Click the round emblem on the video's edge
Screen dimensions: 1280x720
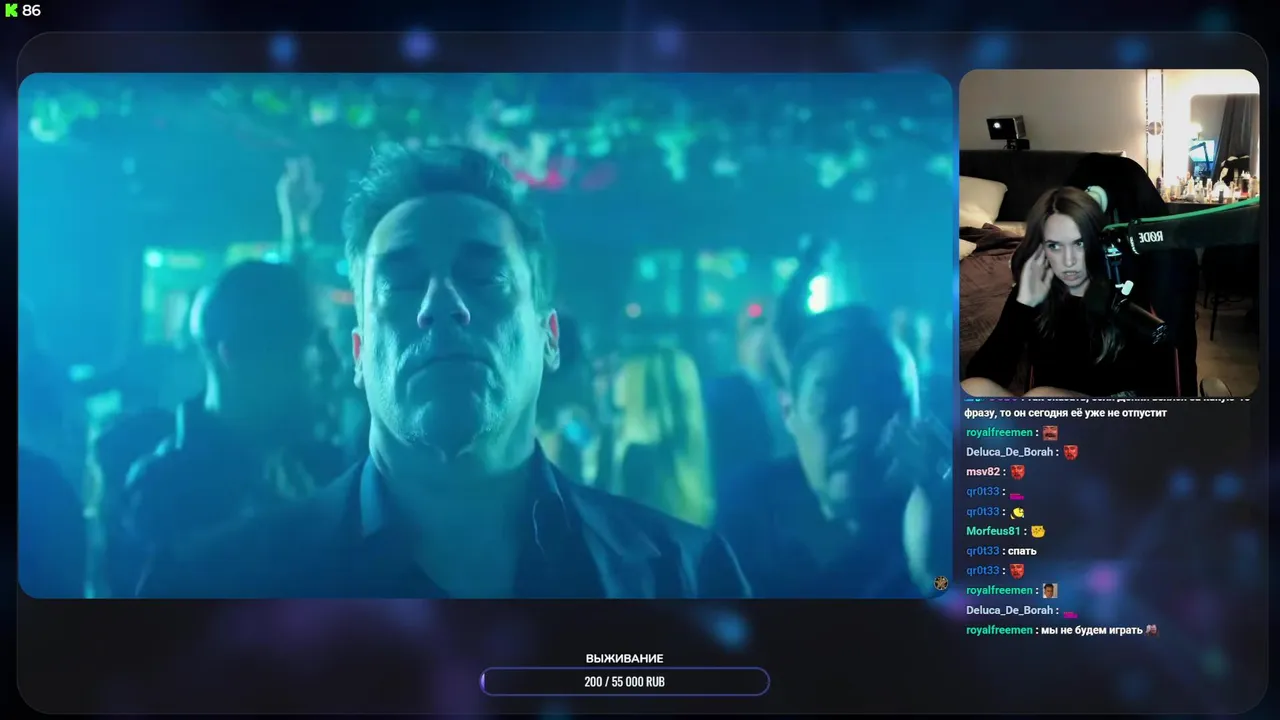coord(941,583)
